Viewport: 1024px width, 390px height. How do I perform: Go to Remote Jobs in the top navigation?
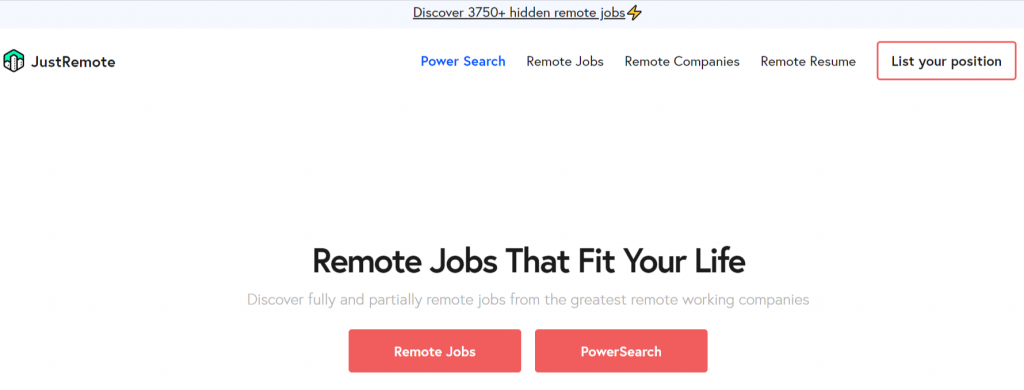[565, 61]
